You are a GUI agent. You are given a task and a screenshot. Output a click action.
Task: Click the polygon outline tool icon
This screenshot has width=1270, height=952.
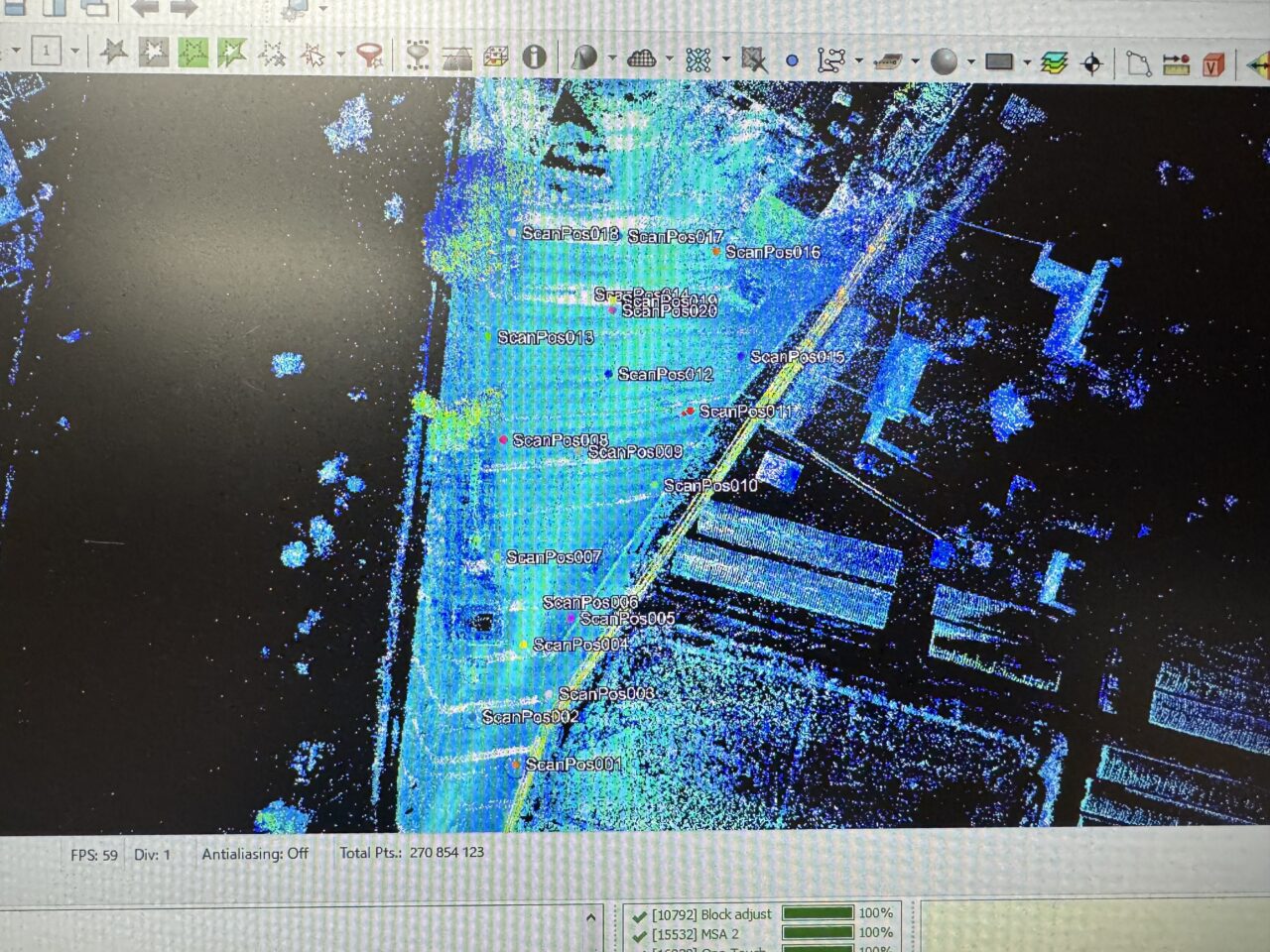(x=1139, y=64)
